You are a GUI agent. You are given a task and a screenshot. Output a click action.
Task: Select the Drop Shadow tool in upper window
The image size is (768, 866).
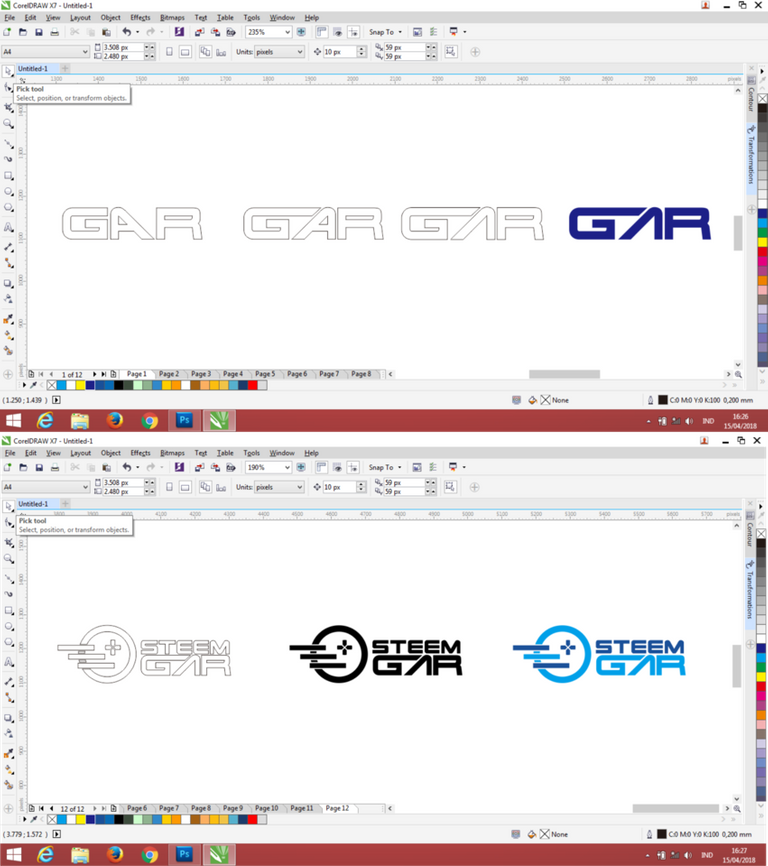click(8, 283)
